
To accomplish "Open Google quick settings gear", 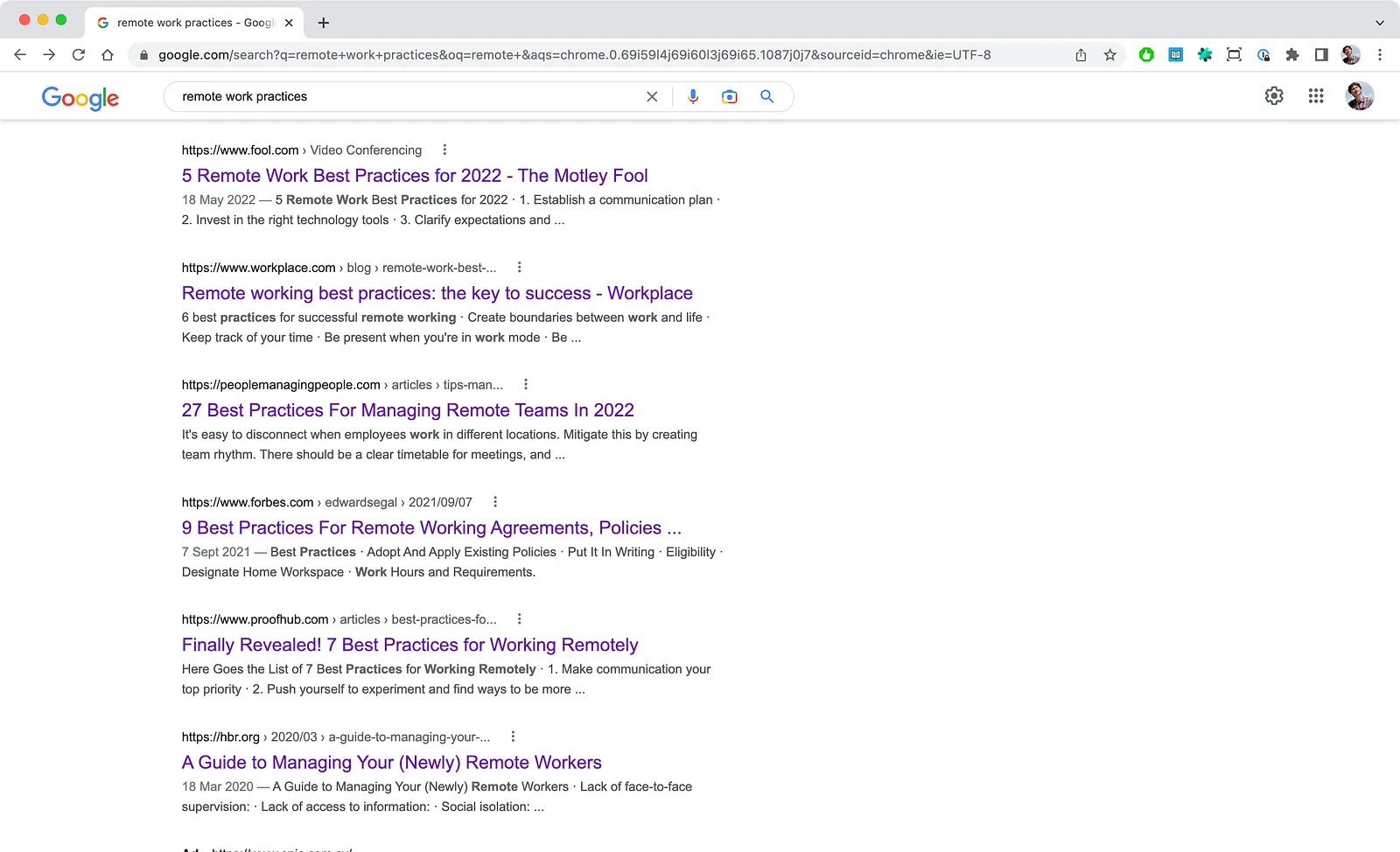I will pos(1274,96).
